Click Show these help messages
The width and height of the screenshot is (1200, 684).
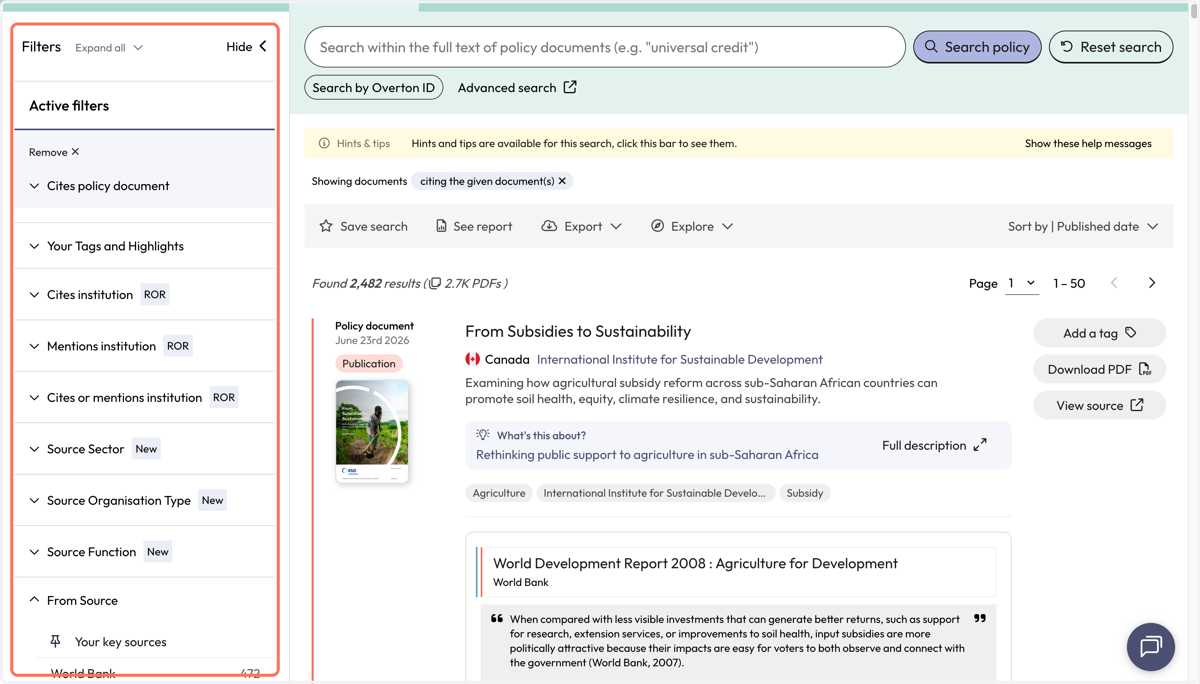[x=1088, y=144]
